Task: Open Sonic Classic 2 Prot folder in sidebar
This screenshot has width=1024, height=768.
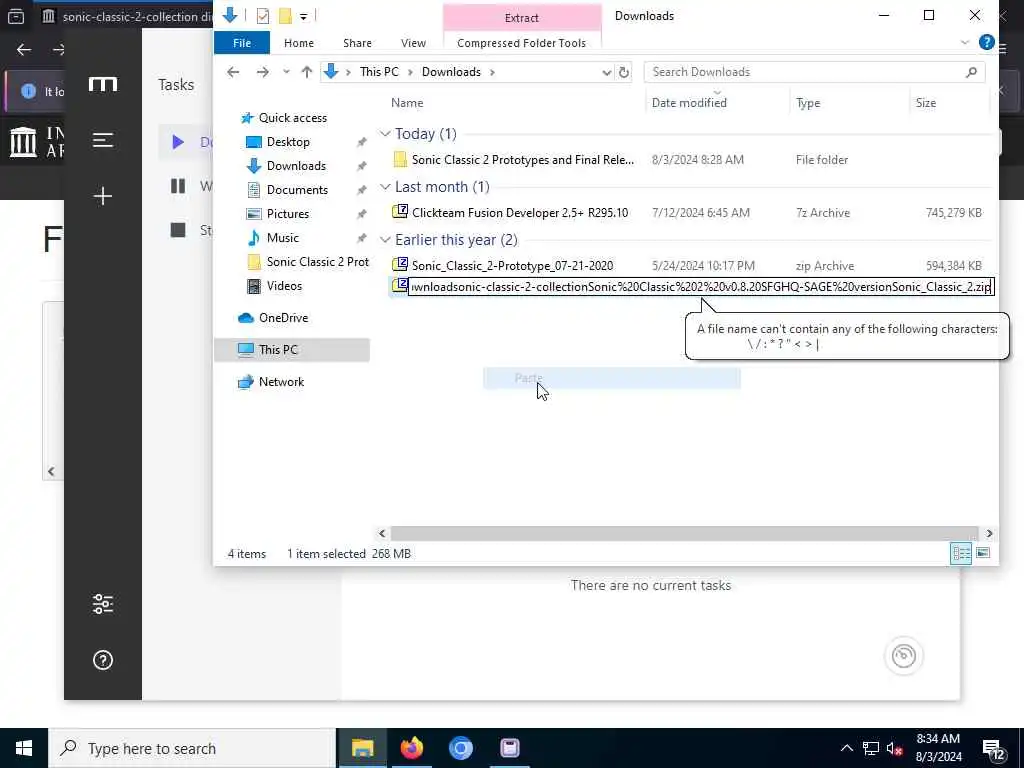Action: [x=317, y=262]
